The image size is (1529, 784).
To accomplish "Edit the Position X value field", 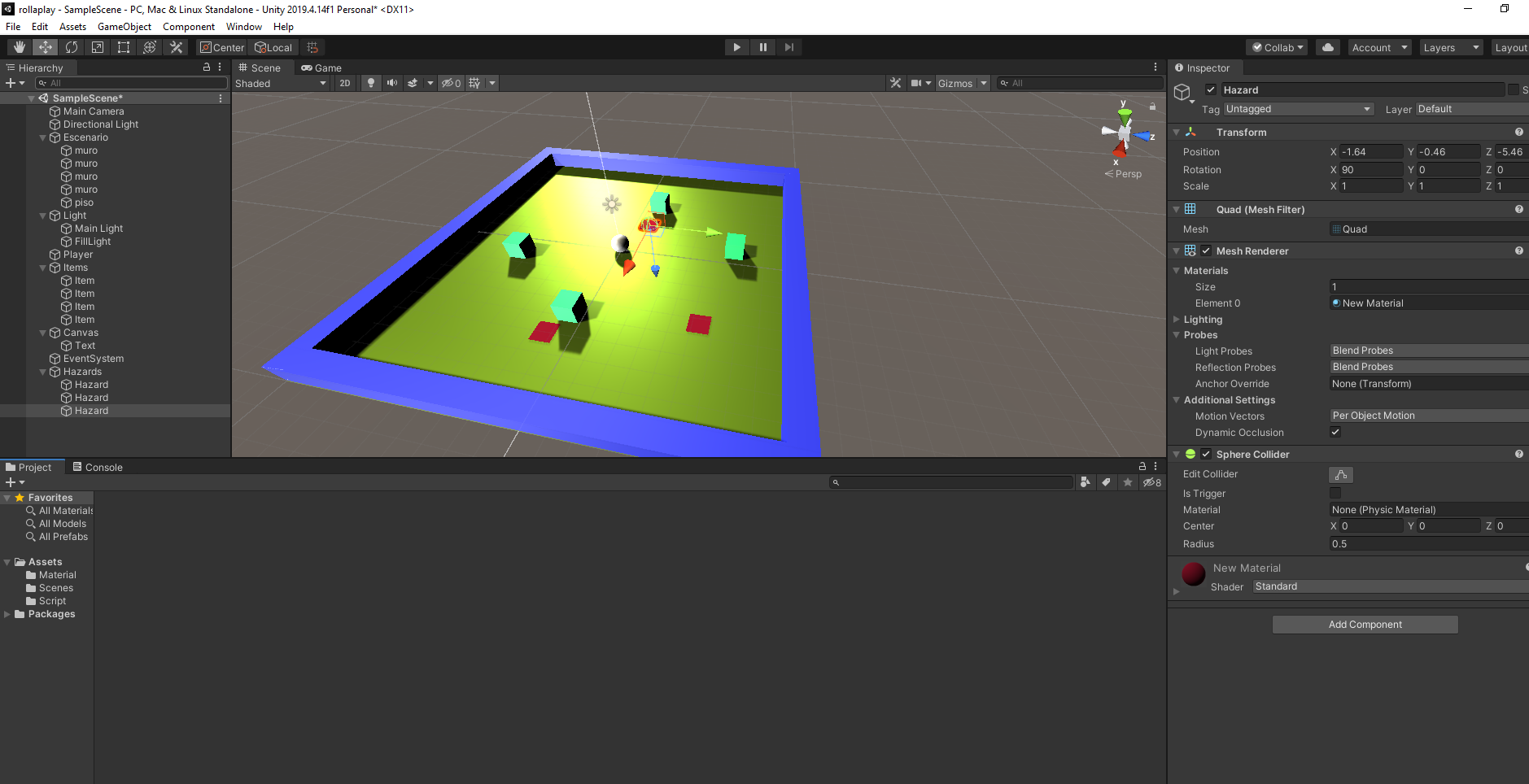I will [x=1371, y=151].
